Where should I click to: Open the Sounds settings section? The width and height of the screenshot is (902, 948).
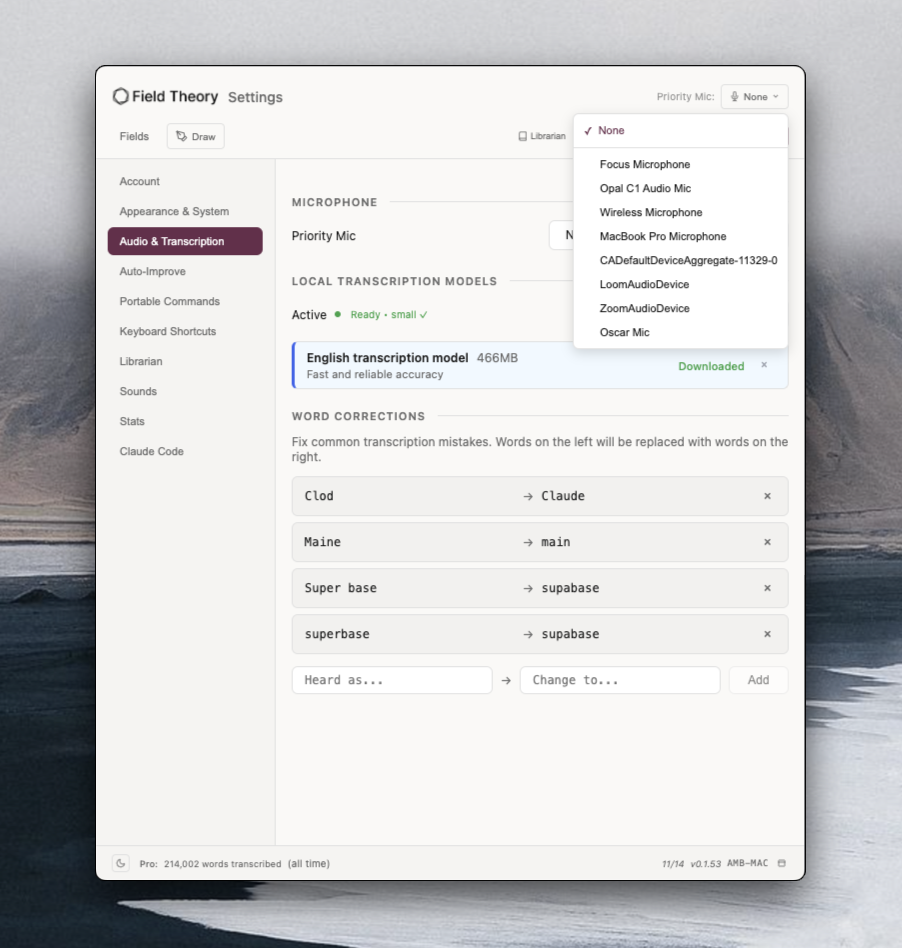(x=139, y=391)
